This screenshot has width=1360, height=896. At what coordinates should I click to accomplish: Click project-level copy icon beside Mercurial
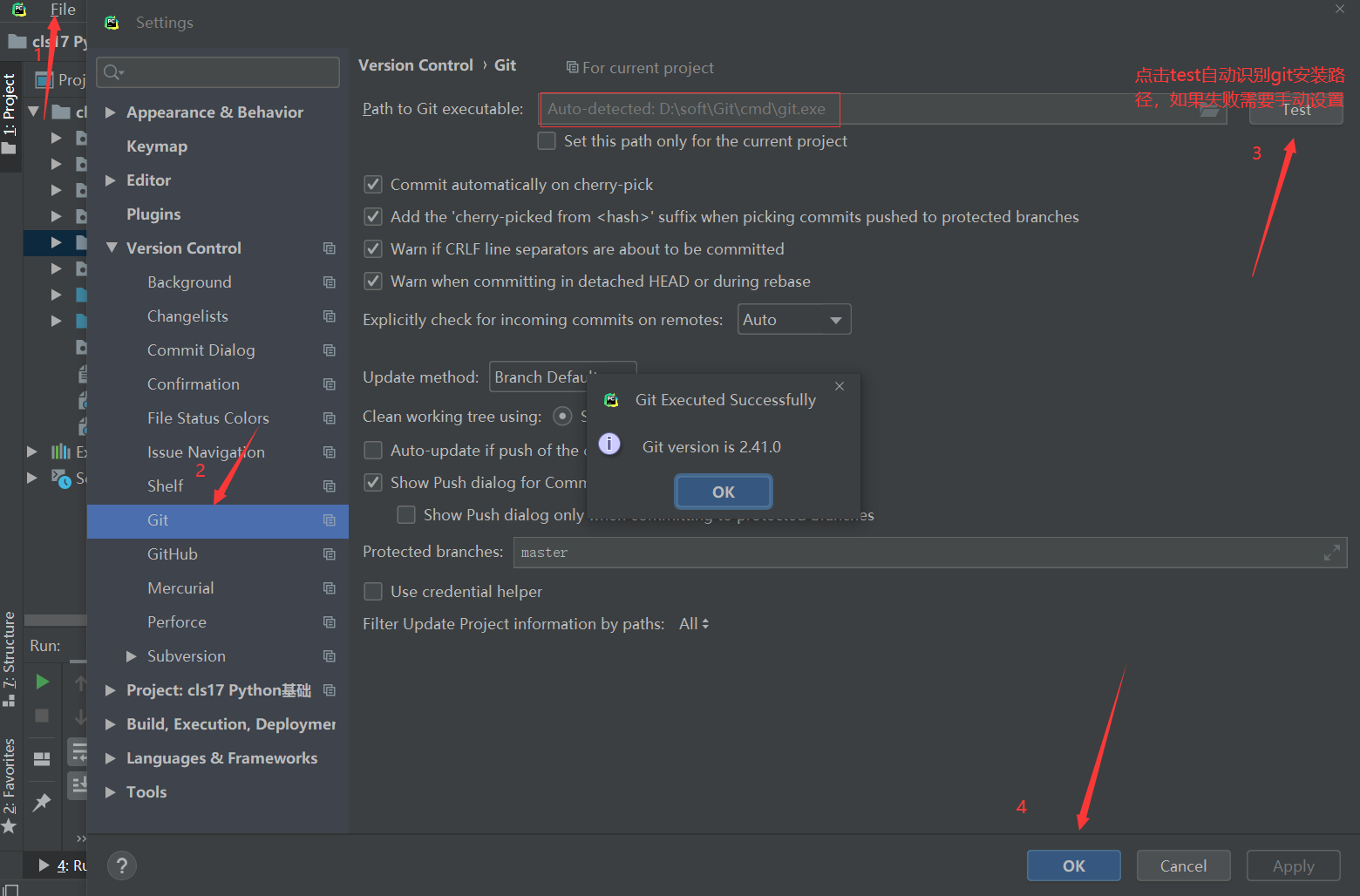[329, 588]
